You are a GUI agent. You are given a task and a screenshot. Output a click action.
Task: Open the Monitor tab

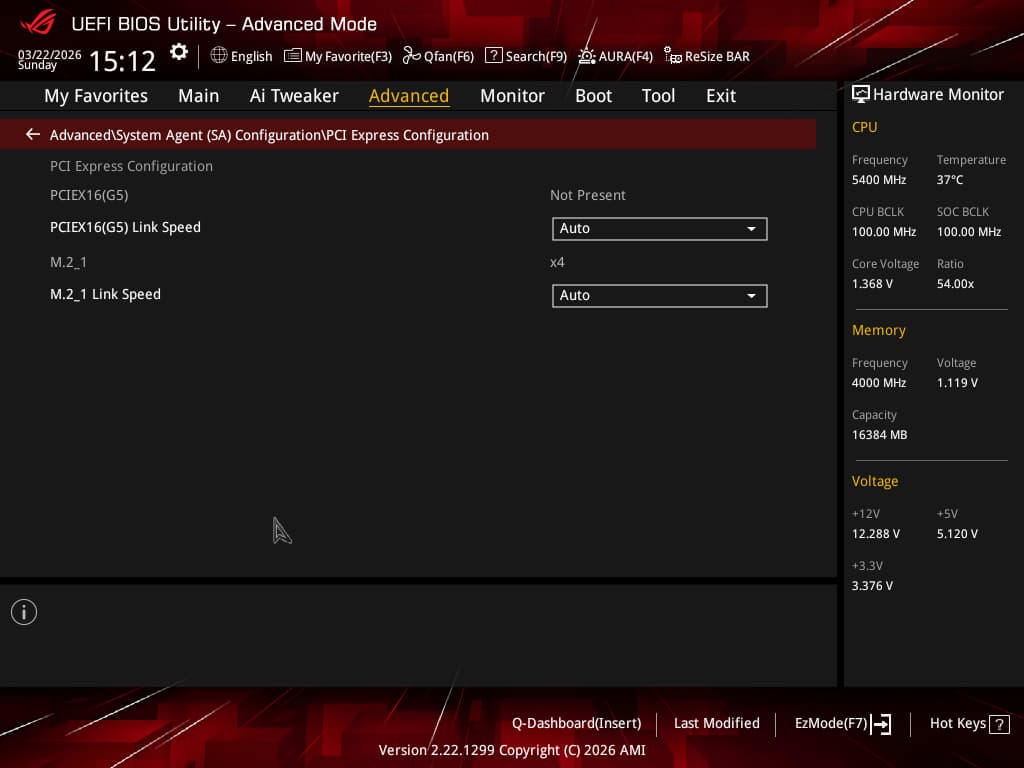coord(512,96)
